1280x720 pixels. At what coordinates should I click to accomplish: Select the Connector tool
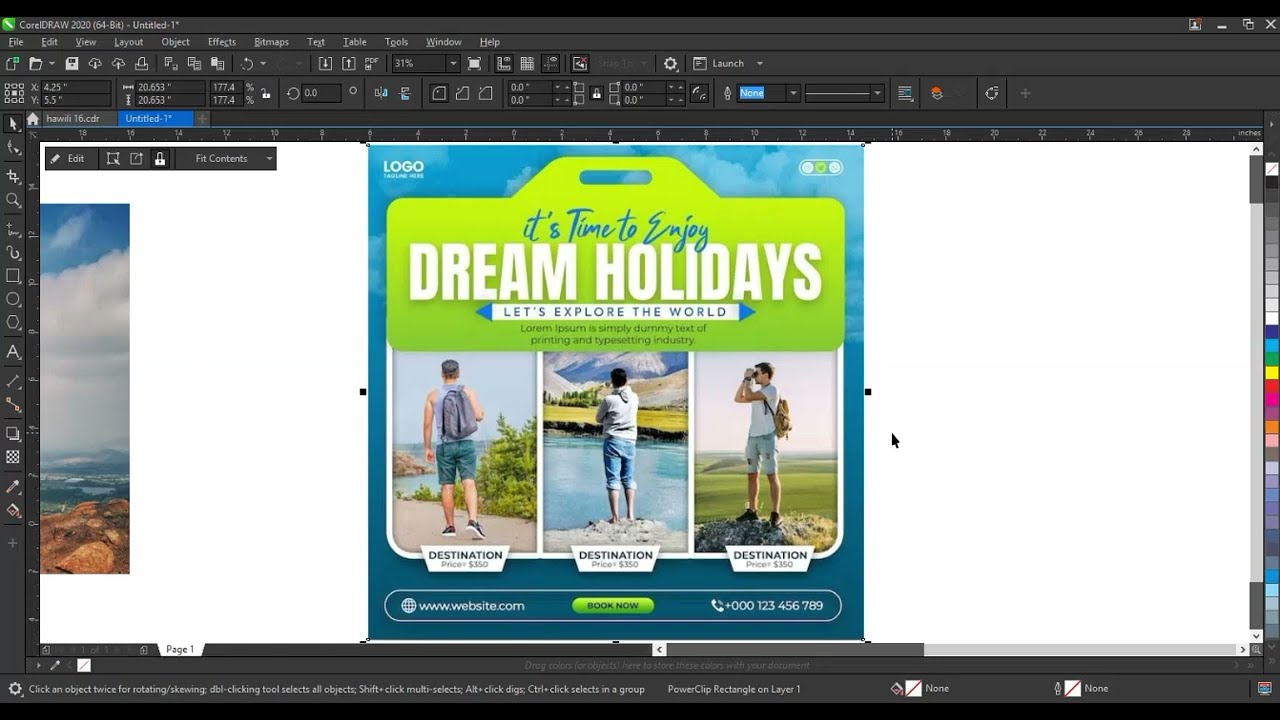pyautogui.click(x=13, y=404)
